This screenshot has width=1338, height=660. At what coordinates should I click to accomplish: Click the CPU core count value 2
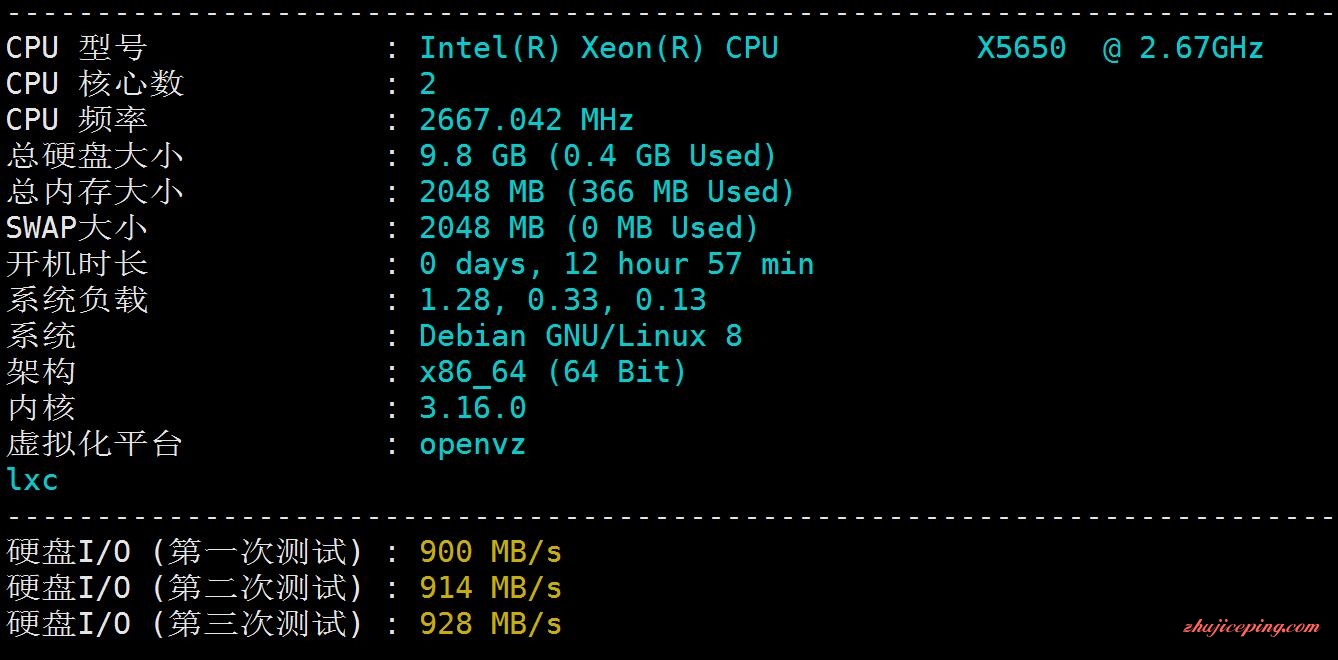click(428, 84)
